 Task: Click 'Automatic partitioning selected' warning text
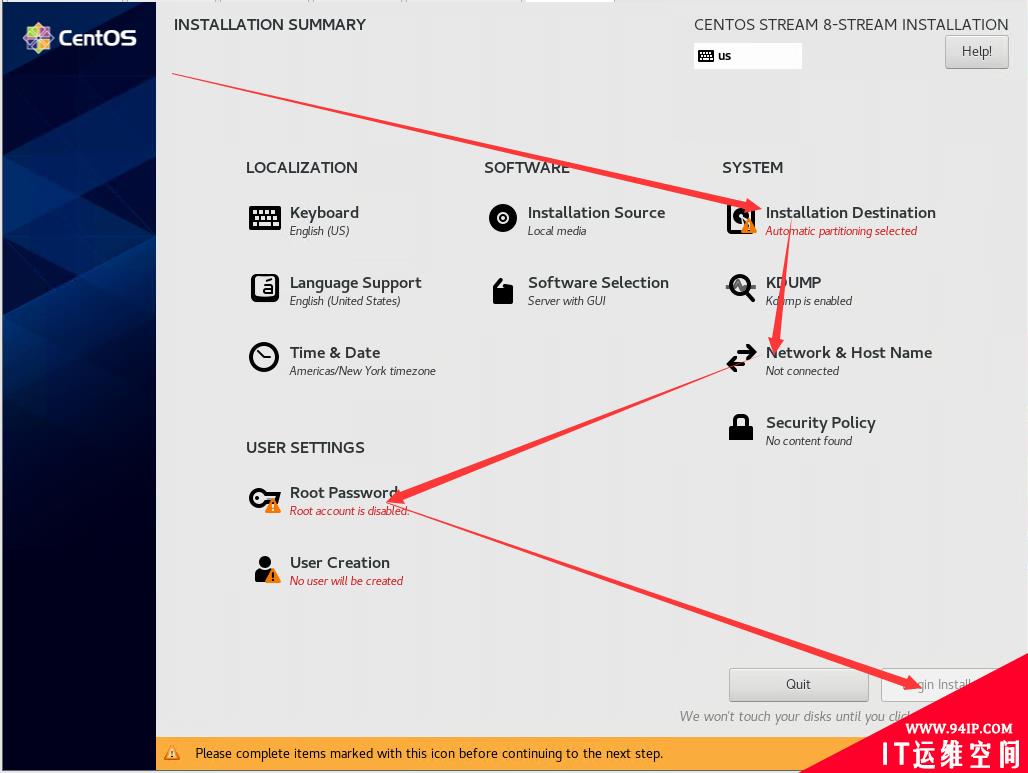coord(841,231)
